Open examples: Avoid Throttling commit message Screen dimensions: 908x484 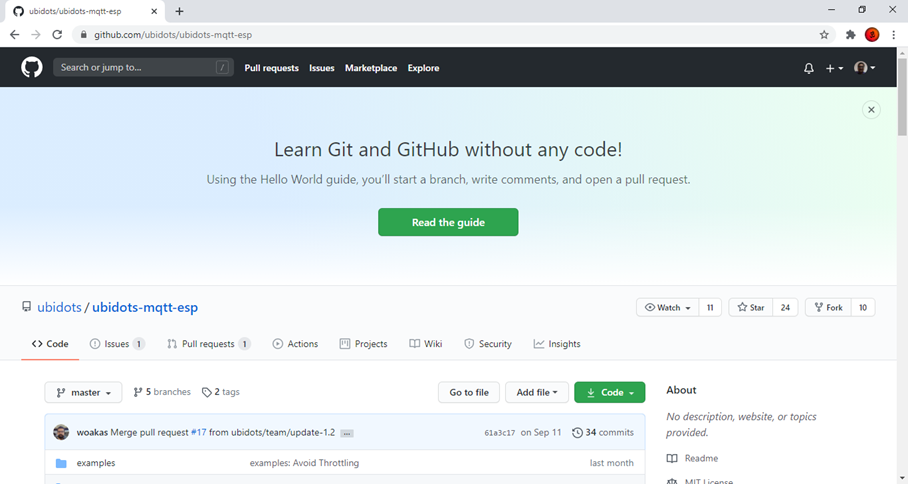[x=304, y=463]
